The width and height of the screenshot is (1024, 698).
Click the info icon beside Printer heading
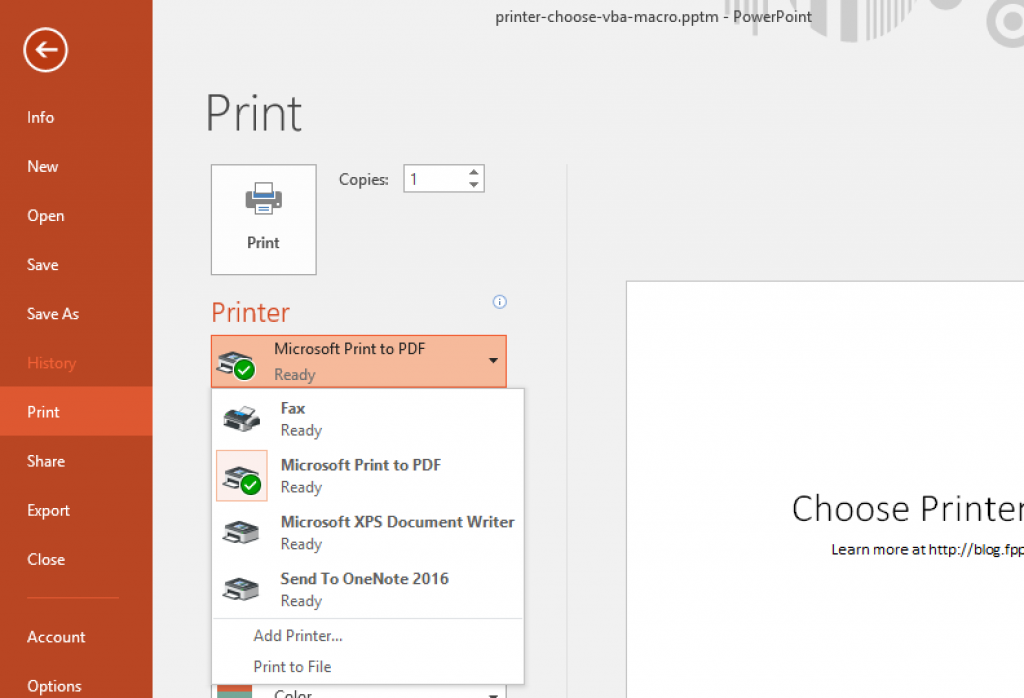(x=499, y=301)
